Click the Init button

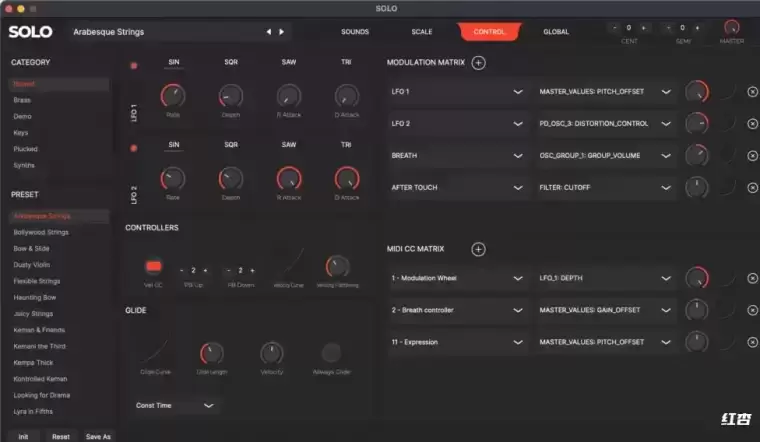point(23,436)
